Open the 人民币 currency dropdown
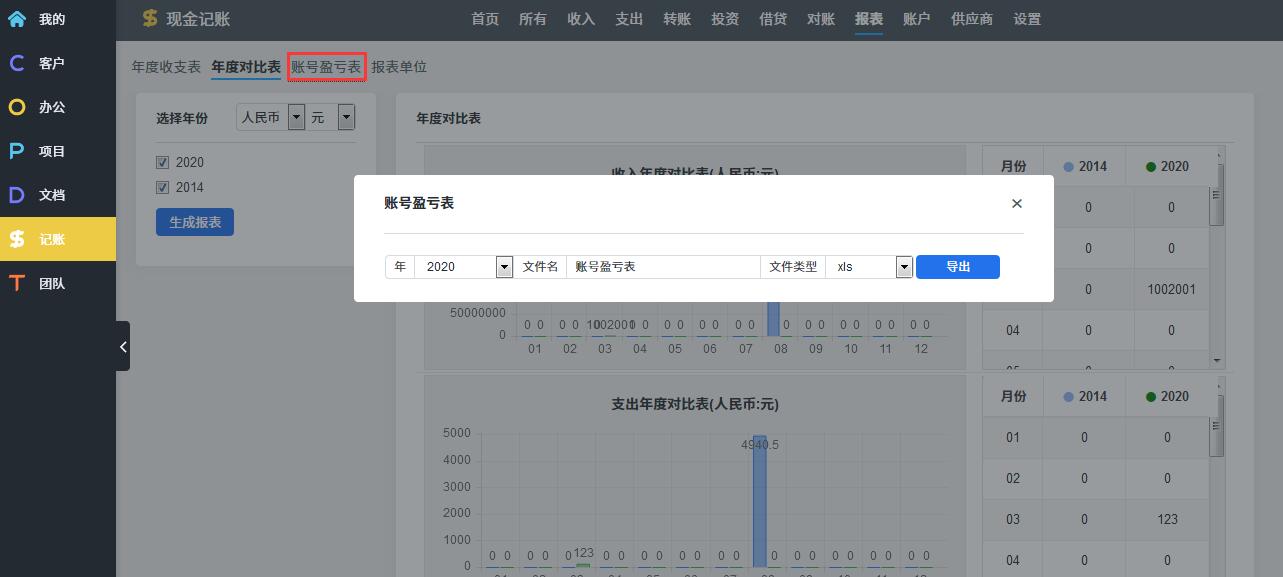The image size is (1283, 577). 296,118
